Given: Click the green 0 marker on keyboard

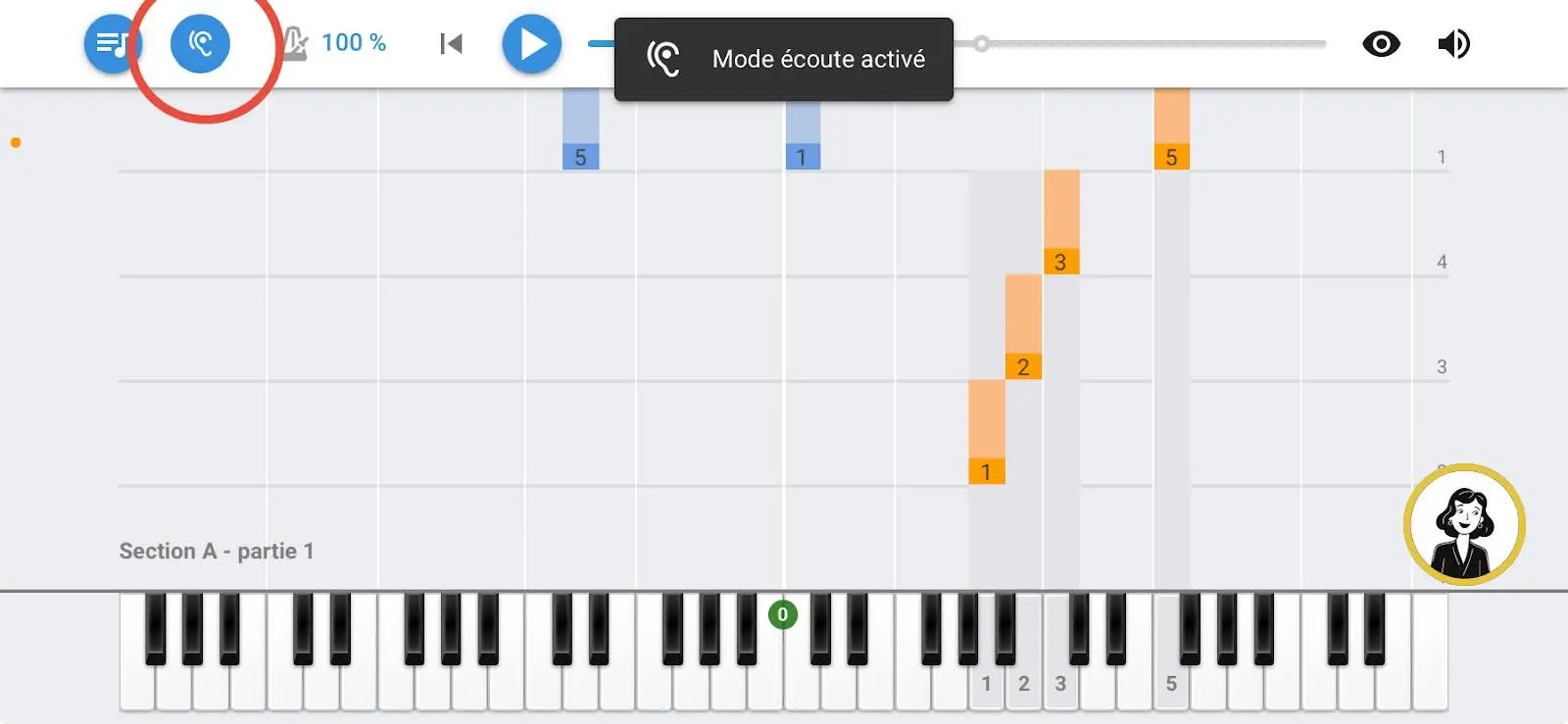Looking at the screenshot, I should pos(782,614).
